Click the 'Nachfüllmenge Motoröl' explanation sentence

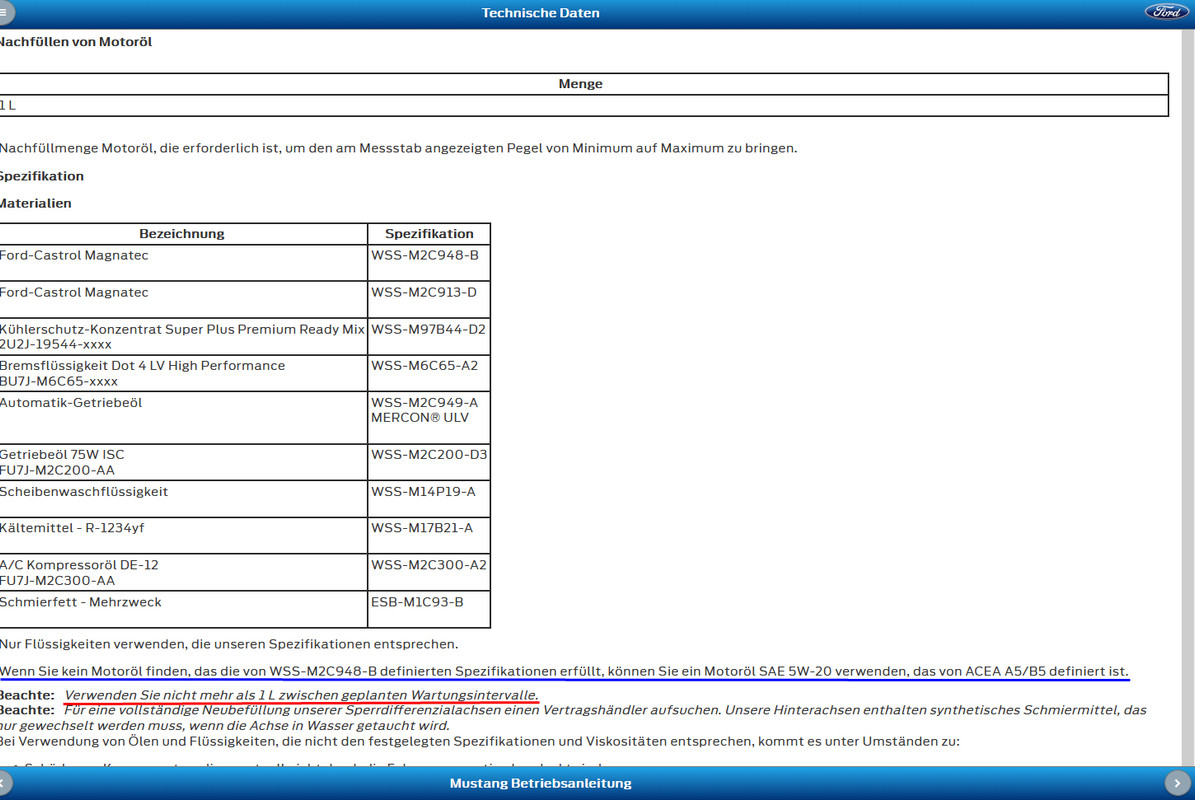(x=399, y=148)
